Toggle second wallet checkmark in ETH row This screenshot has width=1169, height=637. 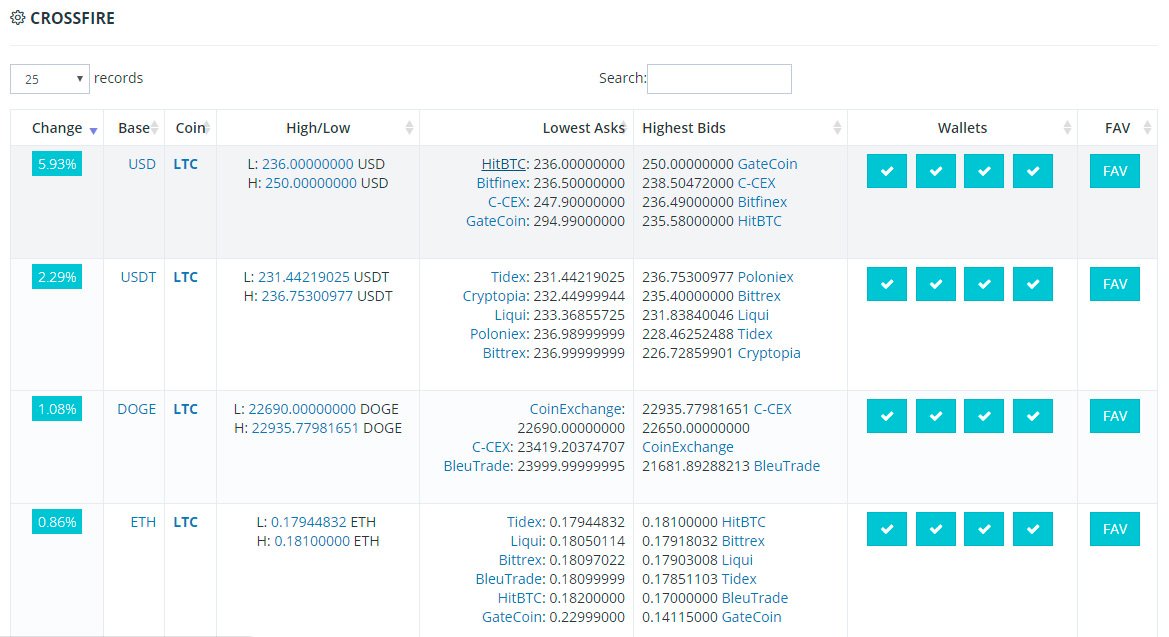[x=936, y=529]
